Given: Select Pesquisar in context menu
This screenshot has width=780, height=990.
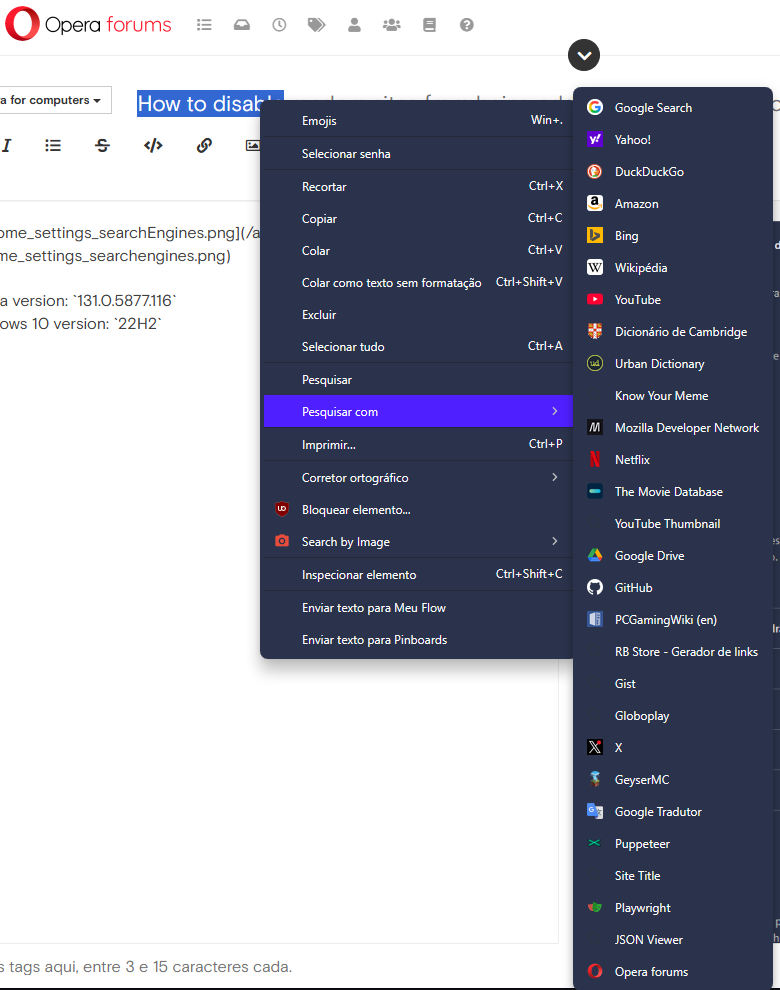Looking at the screenshot, I should pos(417,379).
